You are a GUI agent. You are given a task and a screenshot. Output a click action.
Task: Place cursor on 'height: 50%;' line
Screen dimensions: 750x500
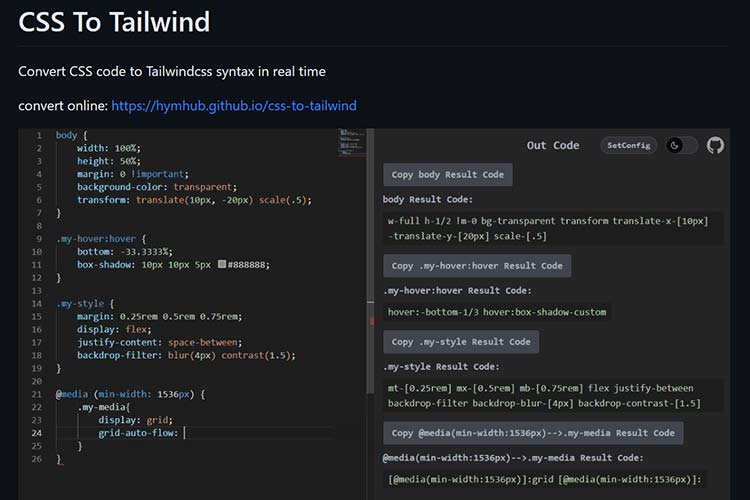(109, 161)
